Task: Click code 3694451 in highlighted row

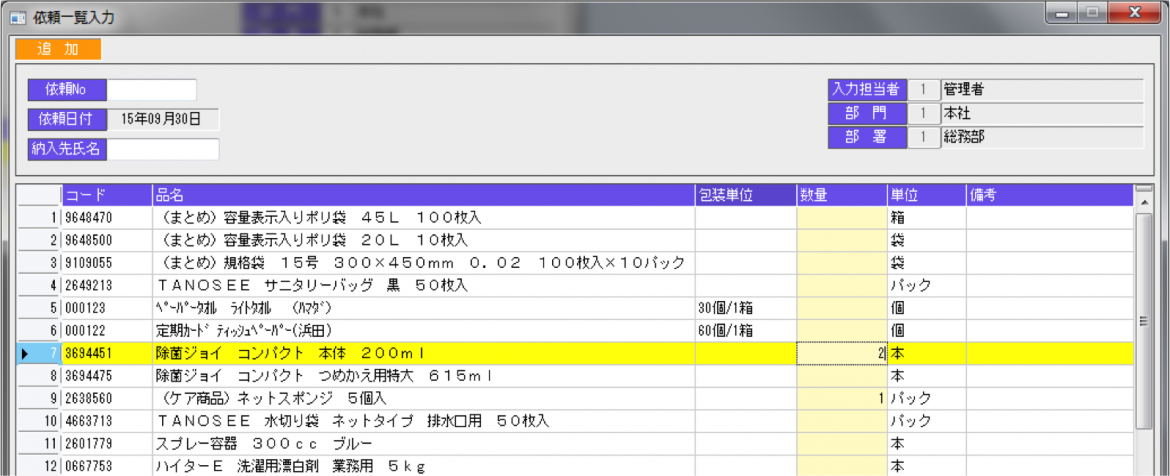Action: pos(107,353)
